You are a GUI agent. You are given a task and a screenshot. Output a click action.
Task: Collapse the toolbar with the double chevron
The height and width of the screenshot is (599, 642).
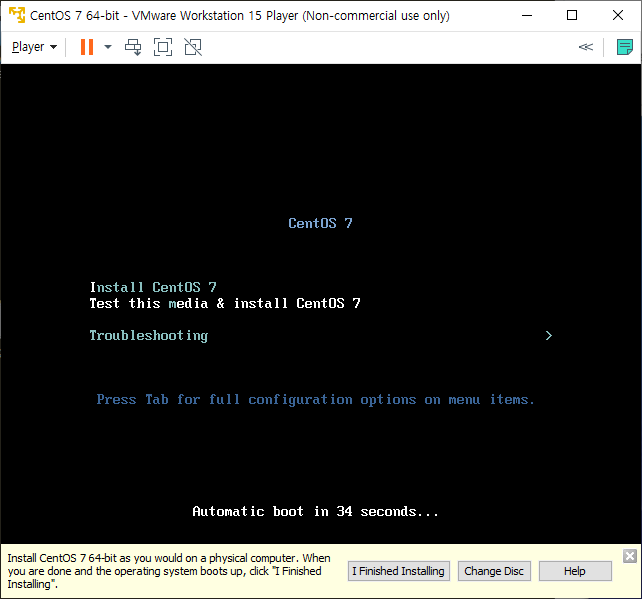(586, 47)
